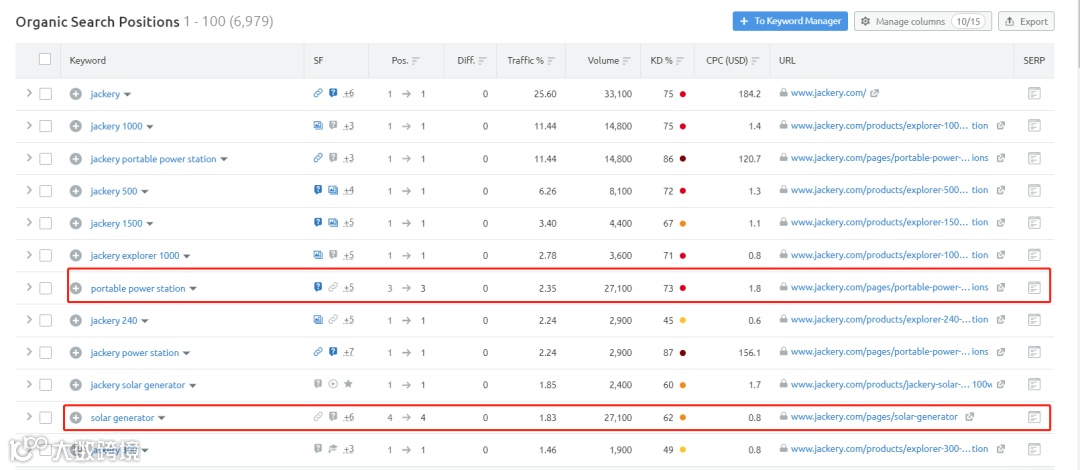This screenshot has width=1080, height=470.
Task: Tick checkbox for portable power station row
Action: point(45,288)
